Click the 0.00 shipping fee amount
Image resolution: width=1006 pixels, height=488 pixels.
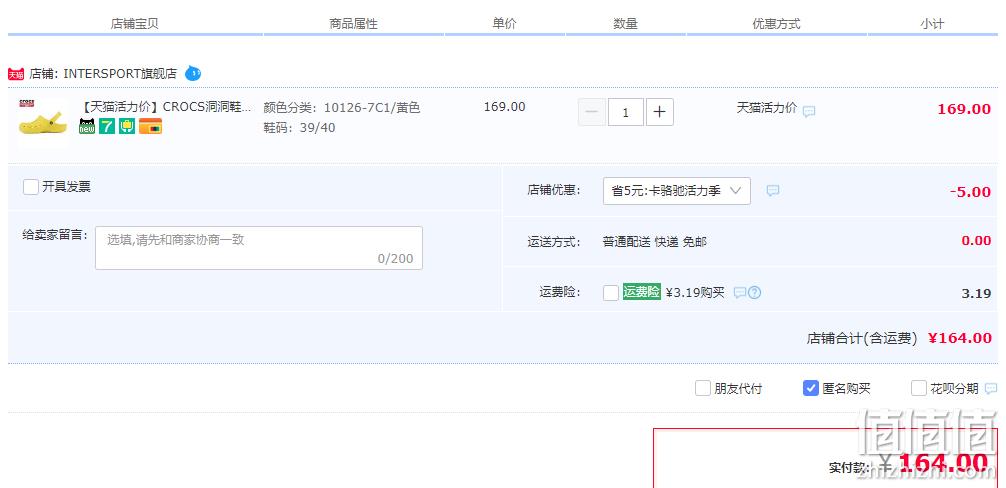click(x=976, y=240)
